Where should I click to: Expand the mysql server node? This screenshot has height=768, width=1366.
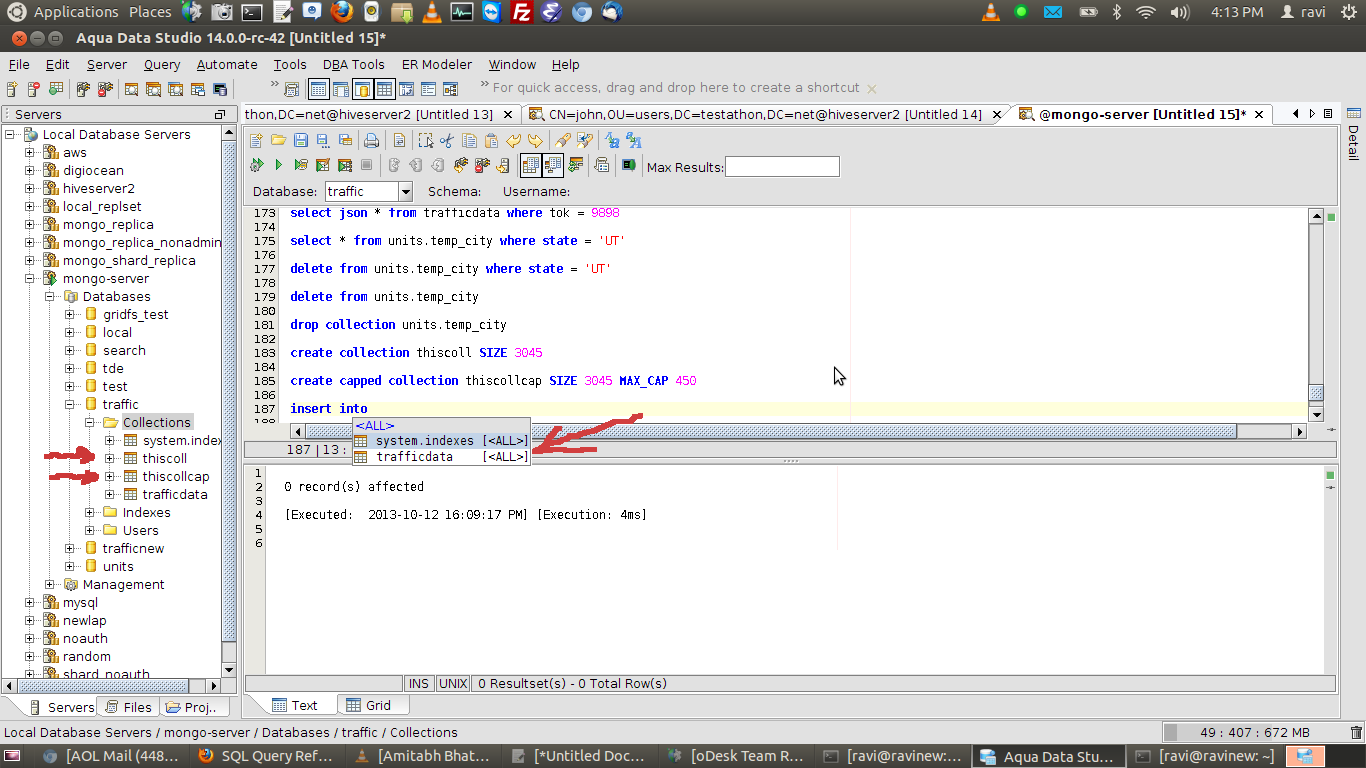[x=30, y=603]
